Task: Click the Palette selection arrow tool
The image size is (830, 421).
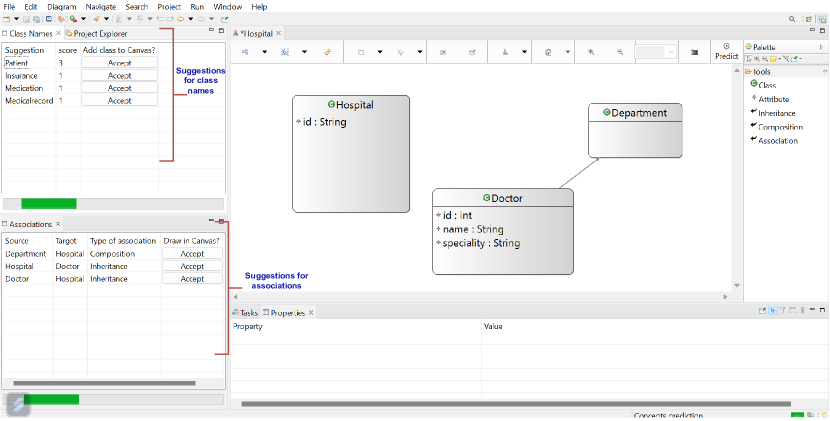Action: point(749,59)
